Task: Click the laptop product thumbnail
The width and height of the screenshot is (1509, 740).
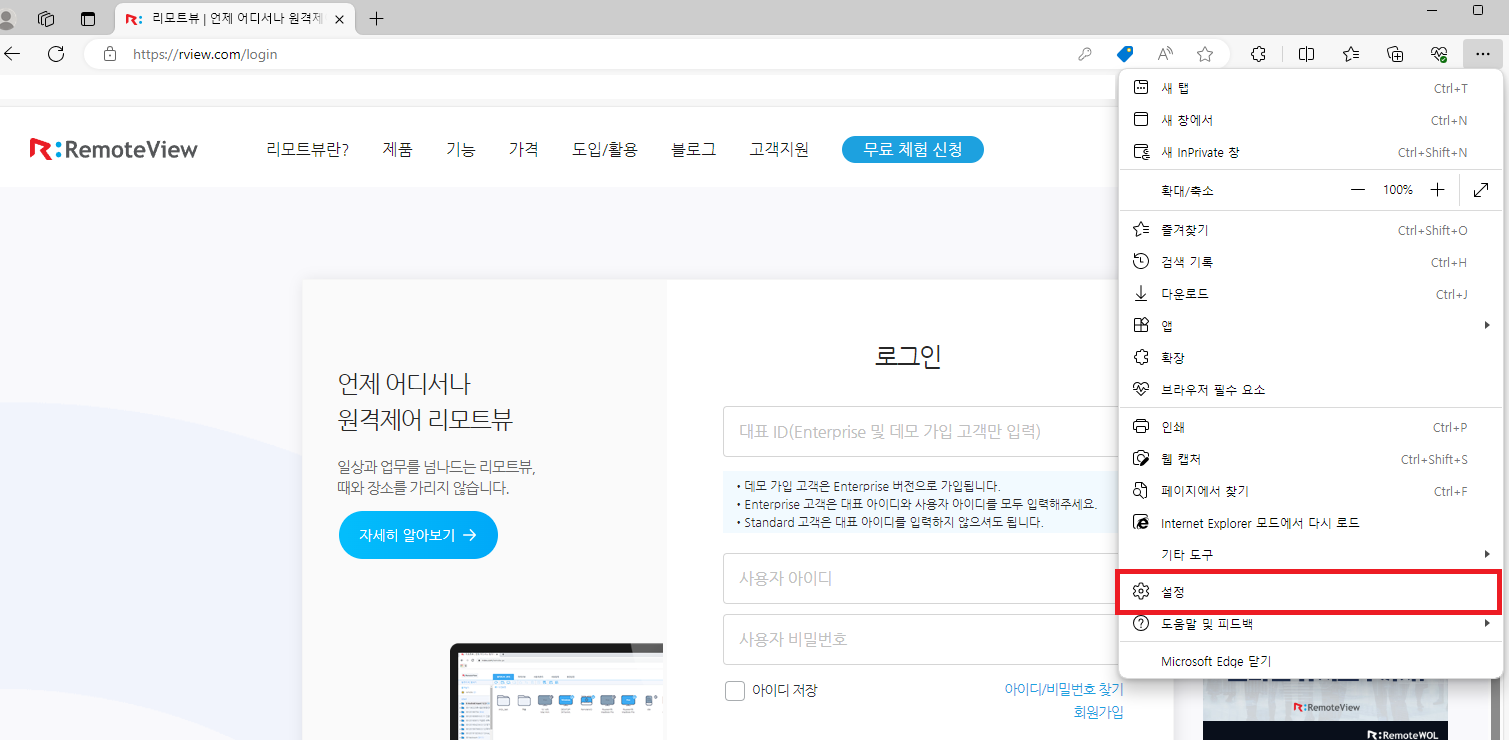Action: [x=556, y=692]
